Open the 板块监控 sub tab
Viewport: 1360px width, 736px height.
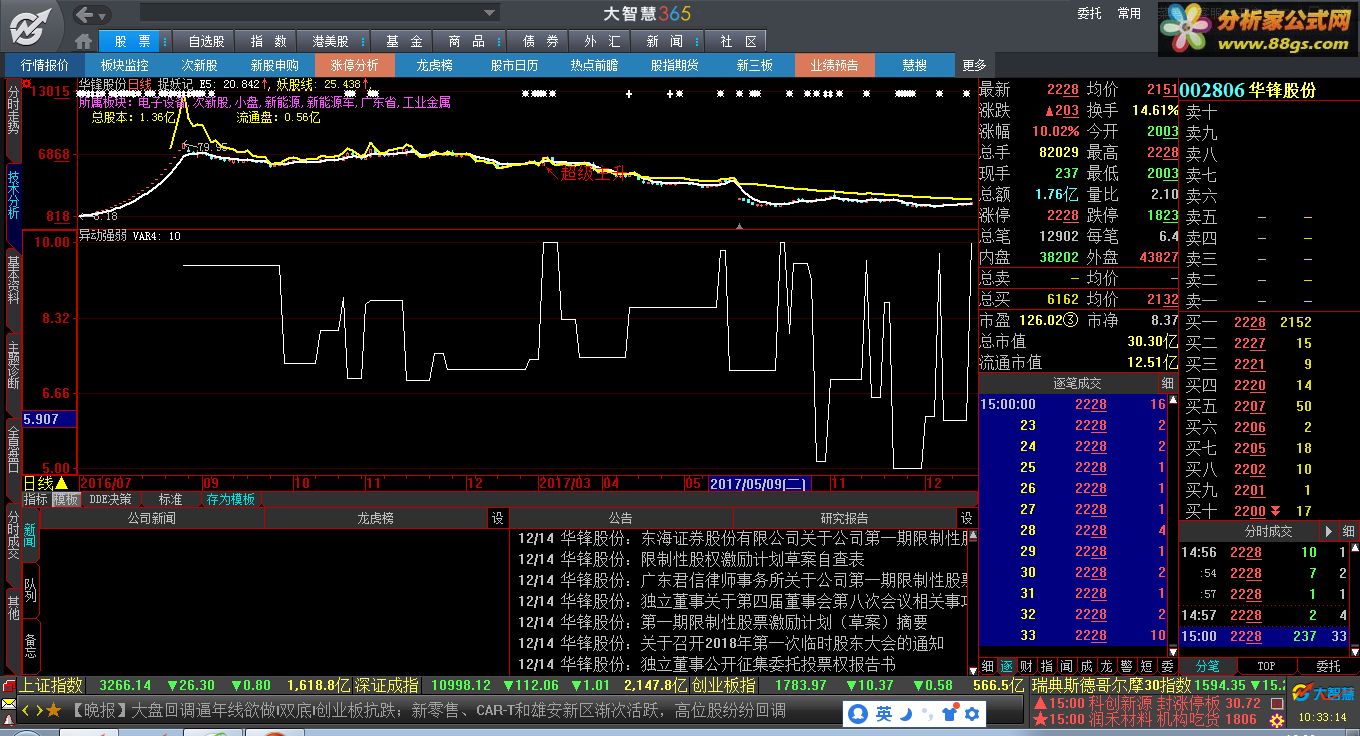125,65
